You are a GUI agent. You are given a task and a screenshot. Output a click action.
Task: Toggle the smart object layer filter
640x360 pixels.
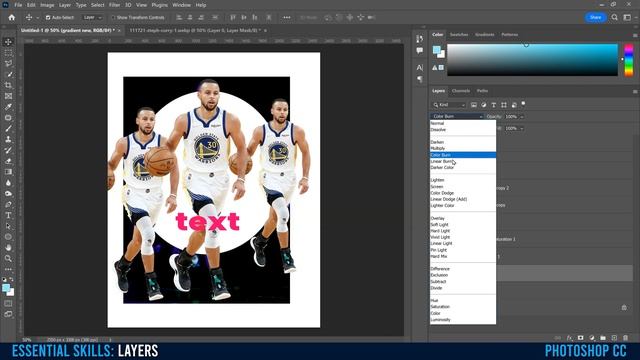[x=514, y=105]
